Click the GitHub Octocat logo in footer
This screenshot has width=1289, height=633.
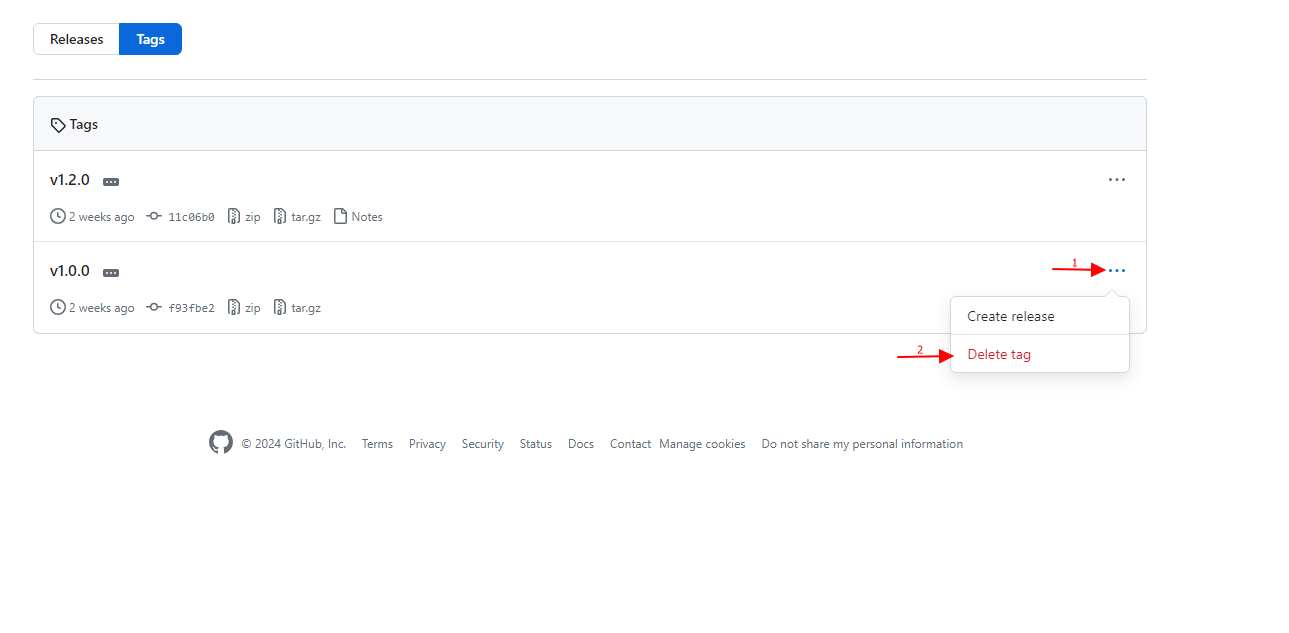point(221,442)
